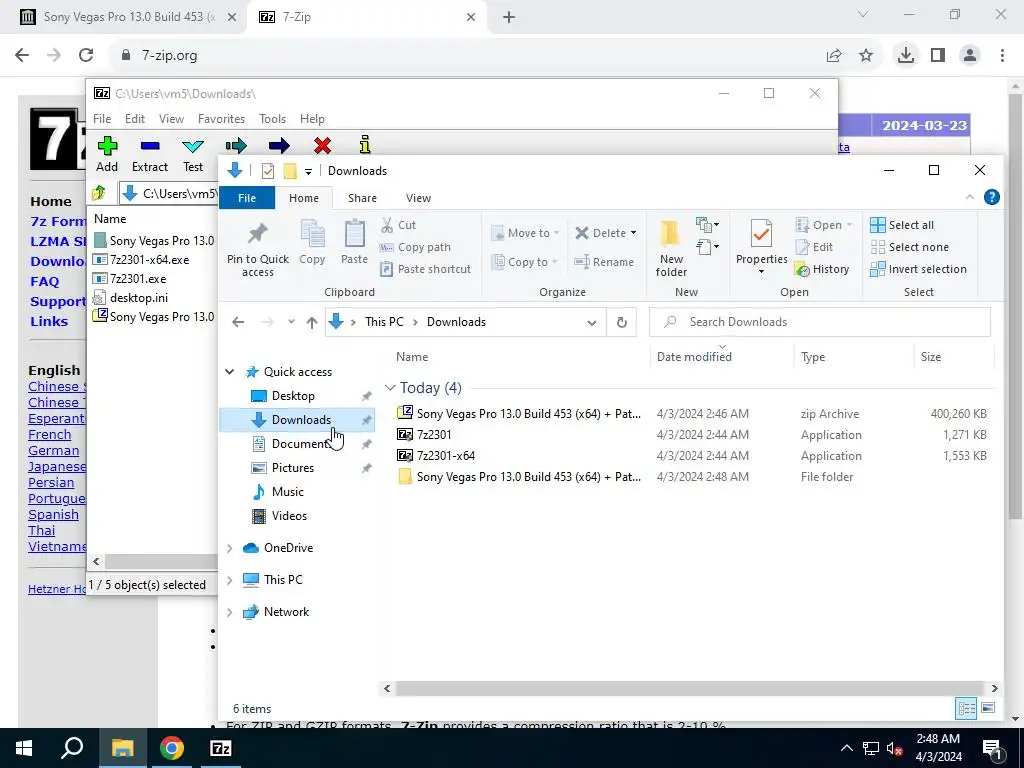1024x768 pixels.
Task: Collapse the Today (4) group
Action: (x=391, y=388)
